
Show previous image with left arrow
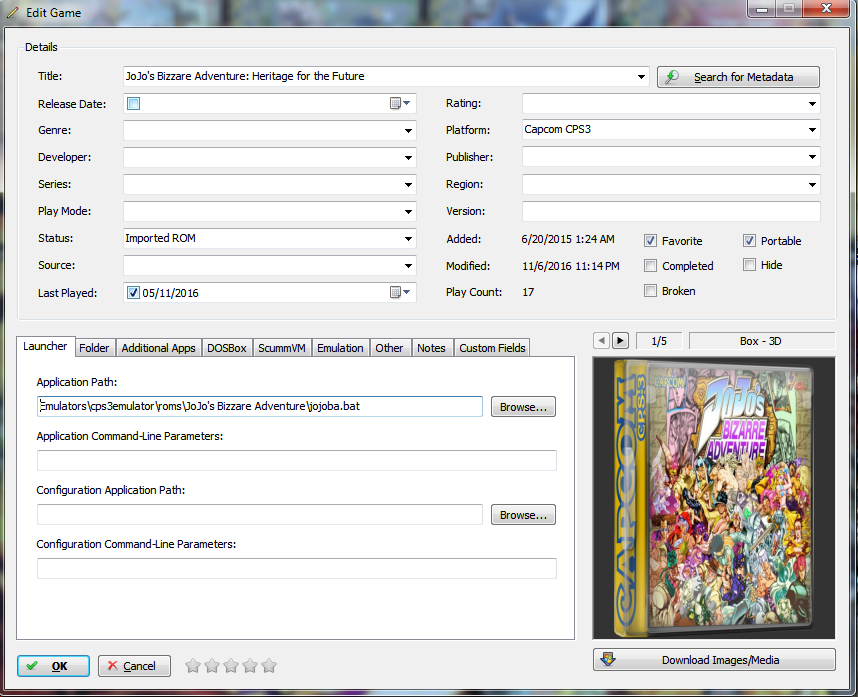[601, 341]
